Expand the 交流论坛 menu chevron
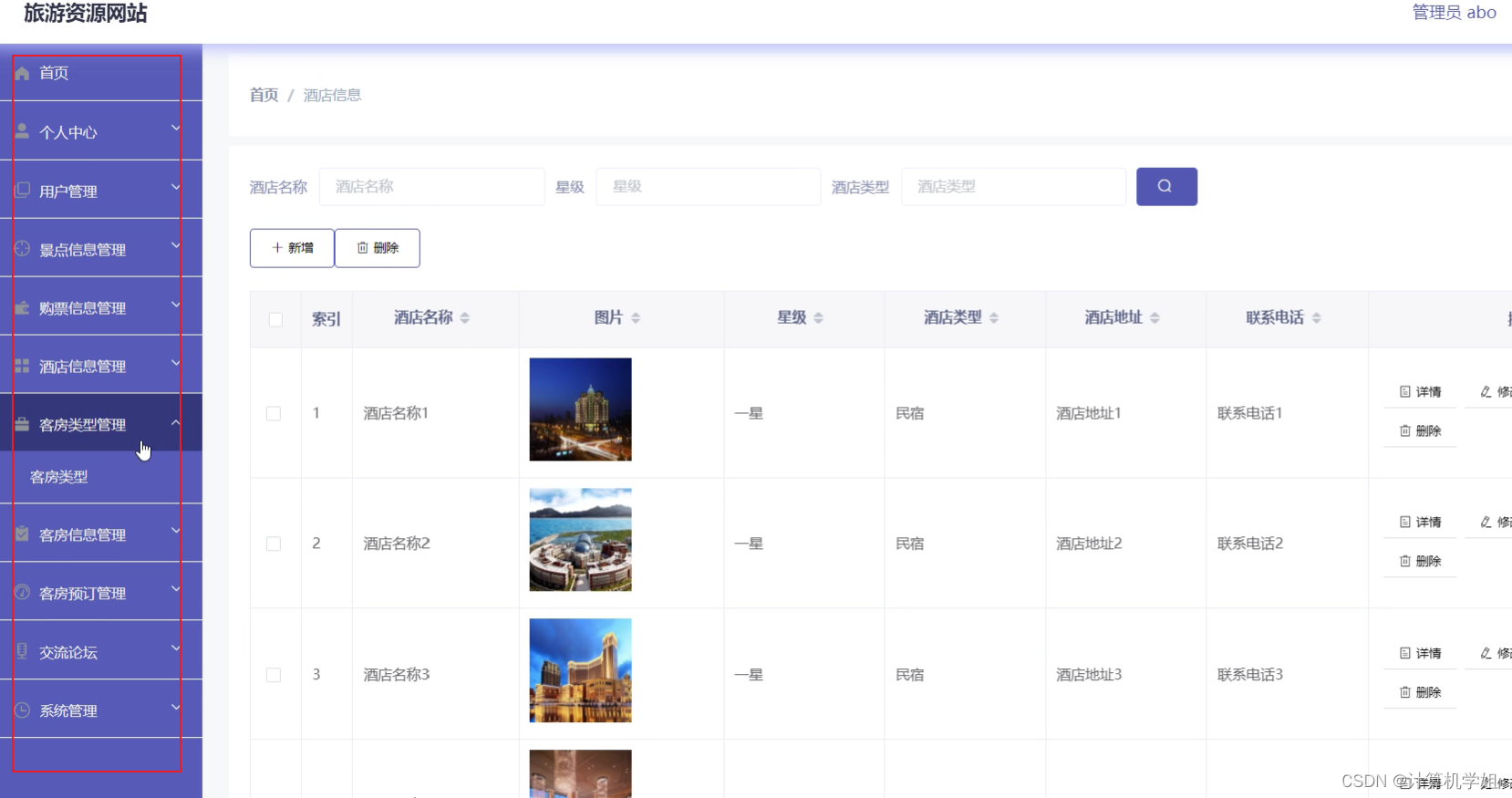 (176, 648)
